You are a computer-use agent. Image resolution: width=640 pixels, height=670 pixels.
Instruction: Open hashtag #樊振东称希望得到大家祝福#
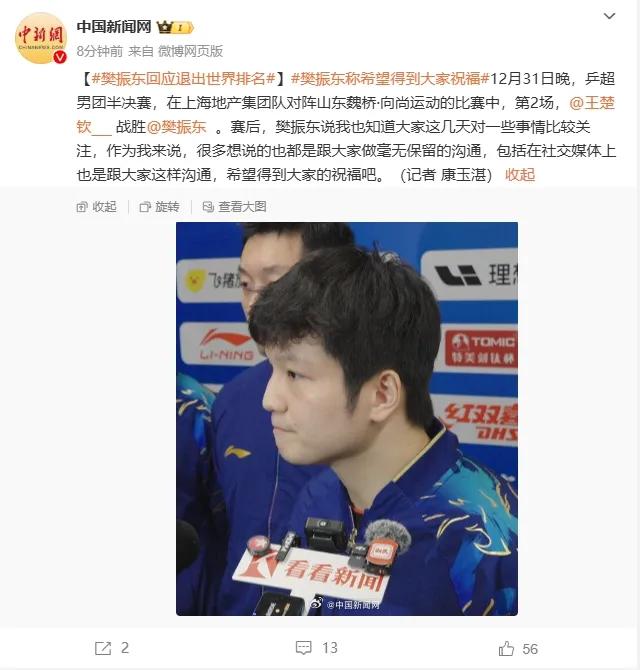pyautogui.click(x=390, y=79)
